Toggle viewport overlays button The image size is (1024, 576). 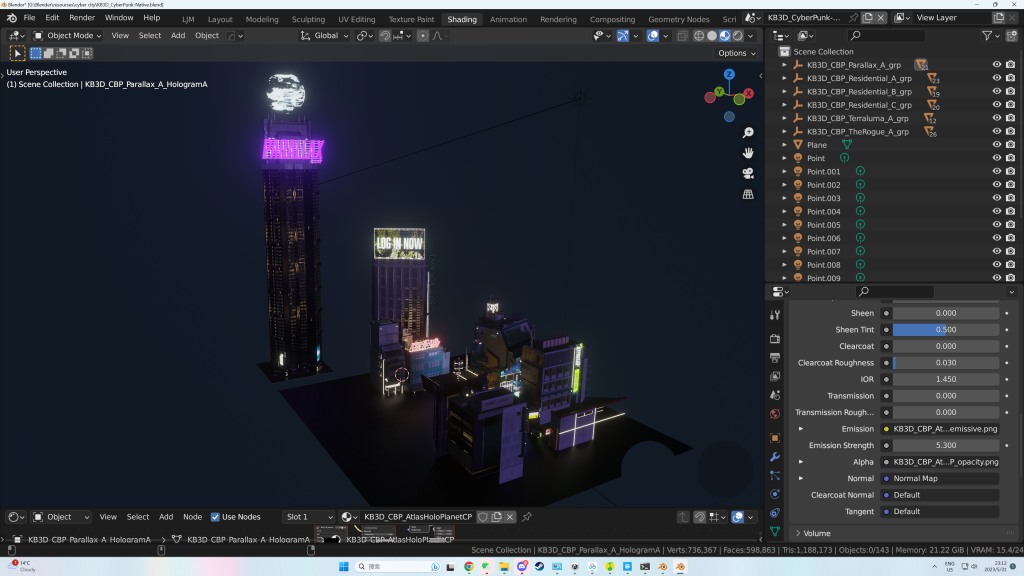(652, 36)
